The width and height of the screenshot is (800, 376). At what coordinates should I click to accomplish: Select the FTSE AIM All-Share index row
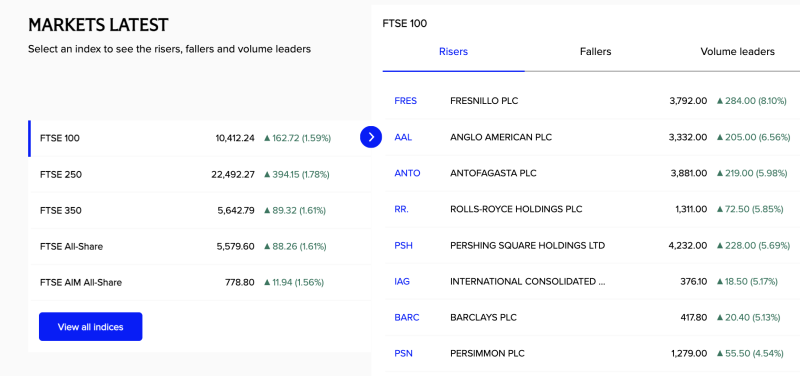200,282
